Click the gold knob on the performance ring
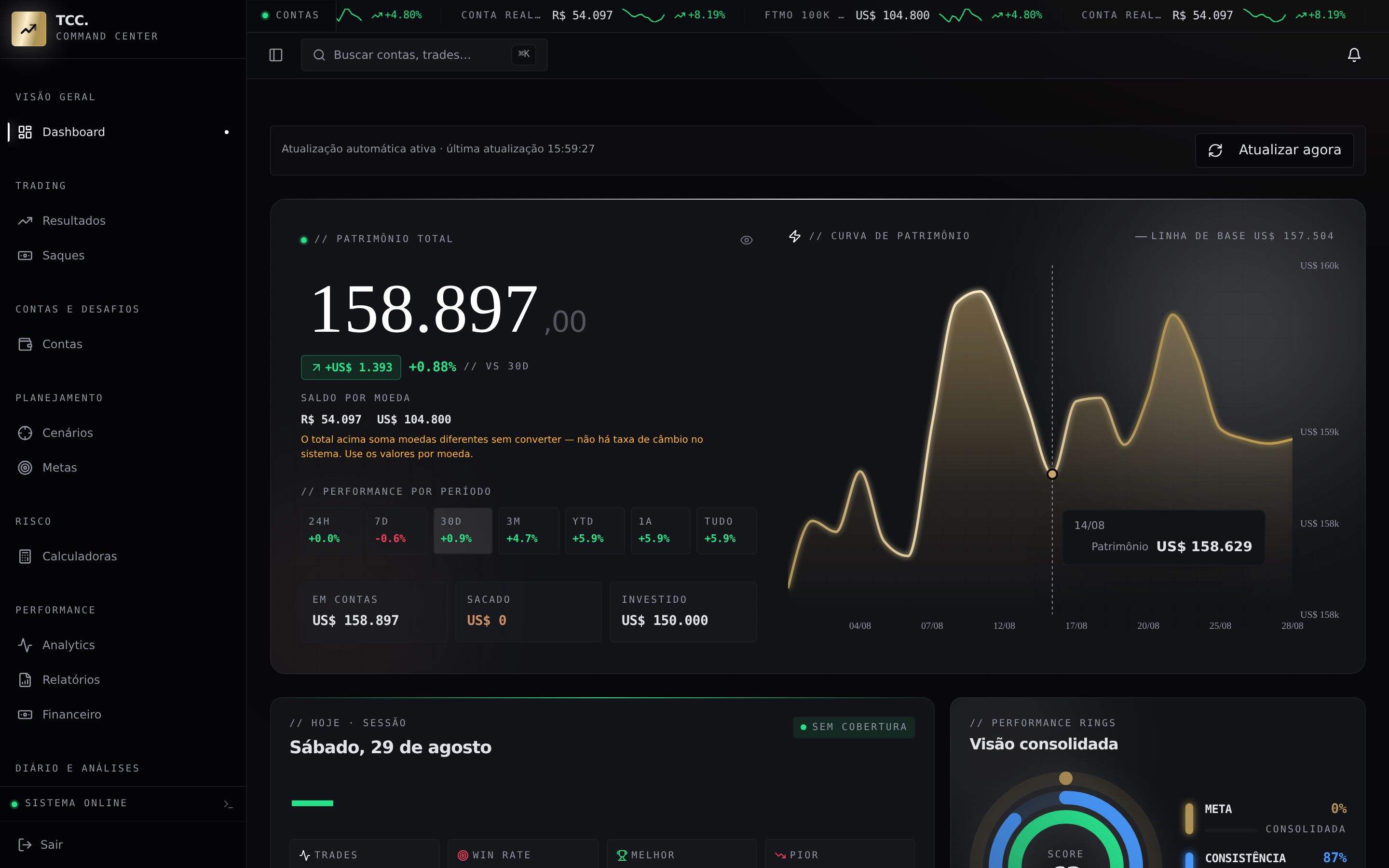The image size is (1389, 868). point(1066,778)
